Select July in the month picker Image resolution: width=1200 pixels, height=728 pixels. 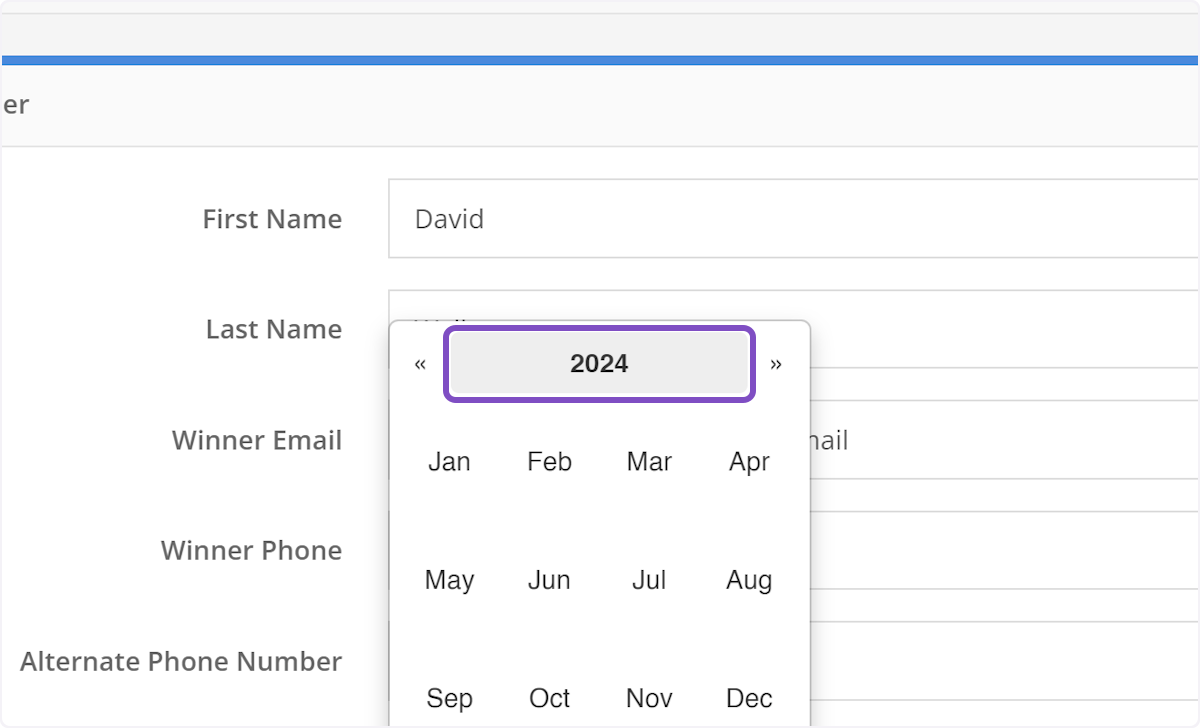pyautogui.click(x=648, y=580)
